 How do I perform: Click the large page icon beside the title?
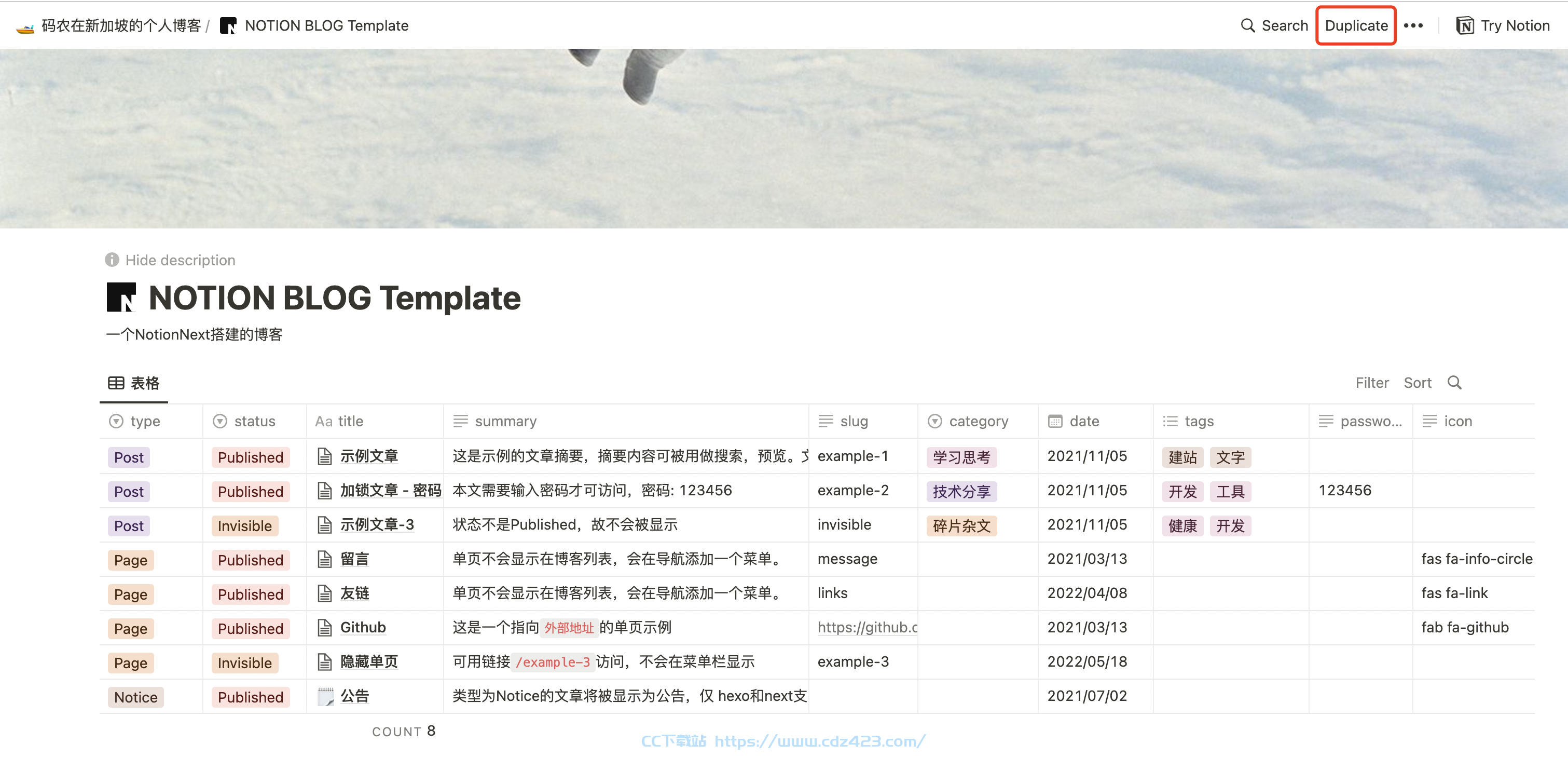click(121, 297)
